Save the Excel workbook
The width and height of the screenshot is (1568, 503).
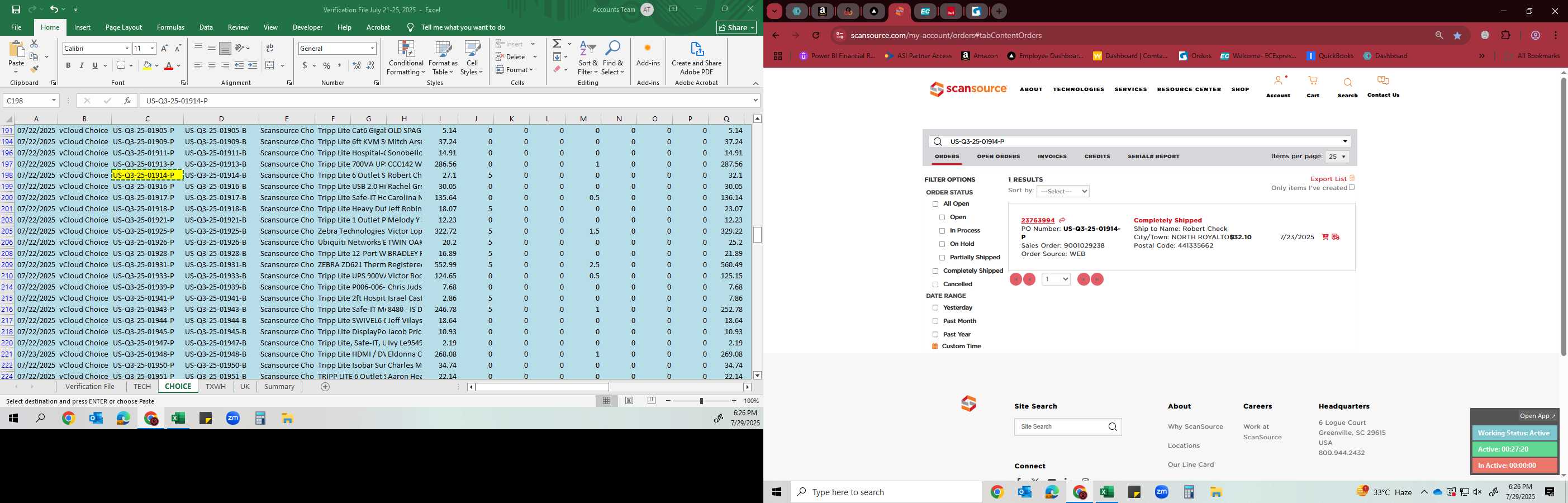16,10
